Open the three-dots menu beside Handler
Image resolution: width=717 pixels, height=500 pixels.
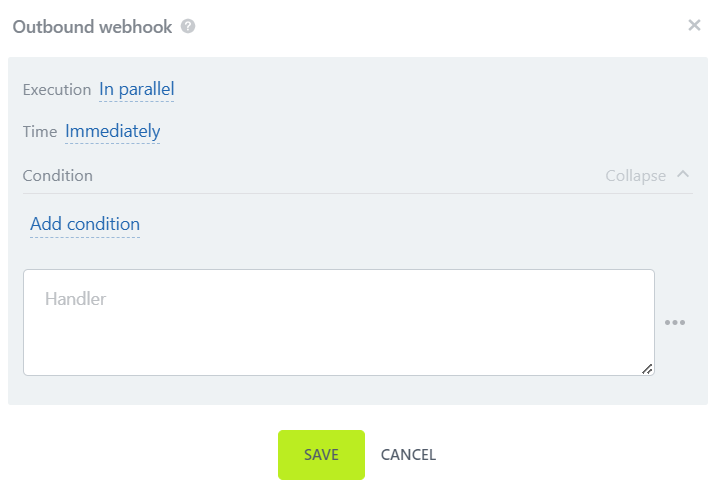pos(675,322)
